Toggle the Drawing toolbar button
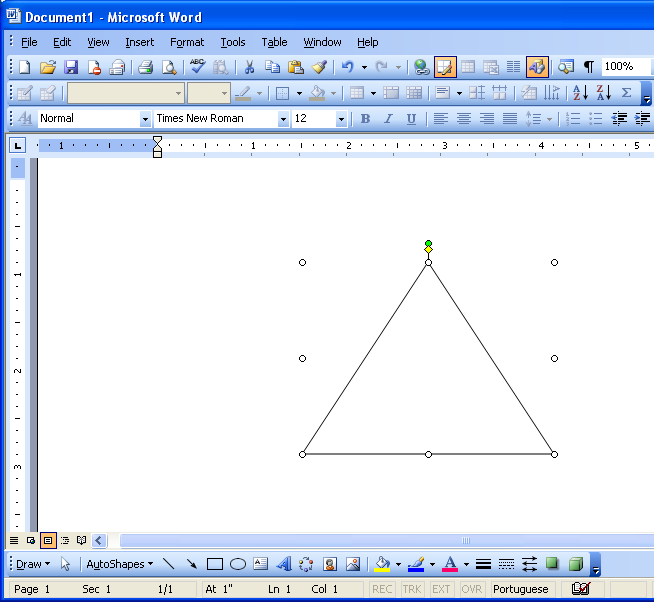 [537, 67]
